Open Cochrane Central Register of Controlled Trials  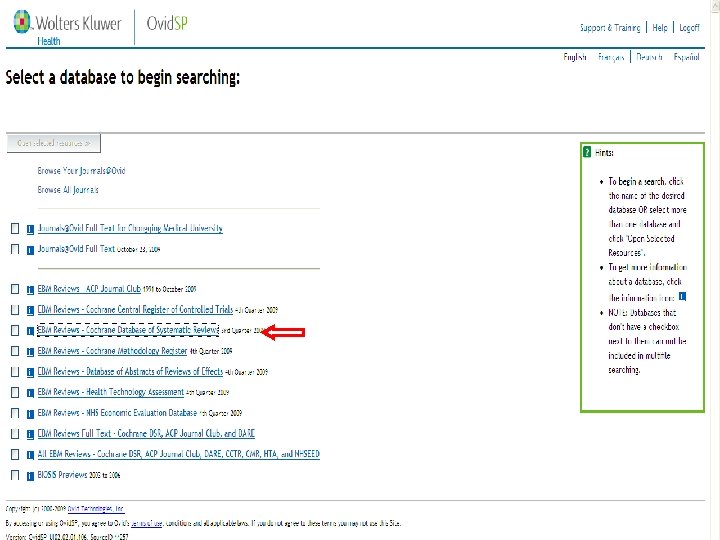coord(135,309)
